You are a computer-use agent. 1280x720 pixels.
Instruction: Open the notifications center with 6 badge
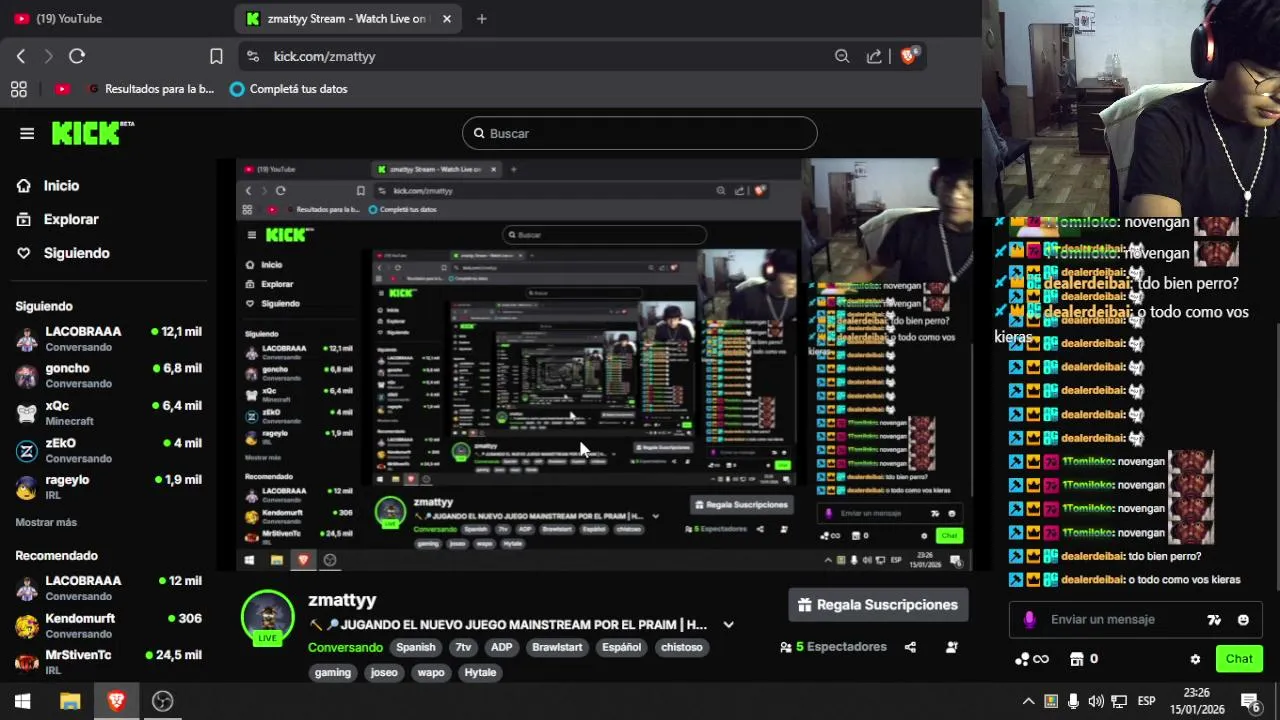coord(1250,701)
